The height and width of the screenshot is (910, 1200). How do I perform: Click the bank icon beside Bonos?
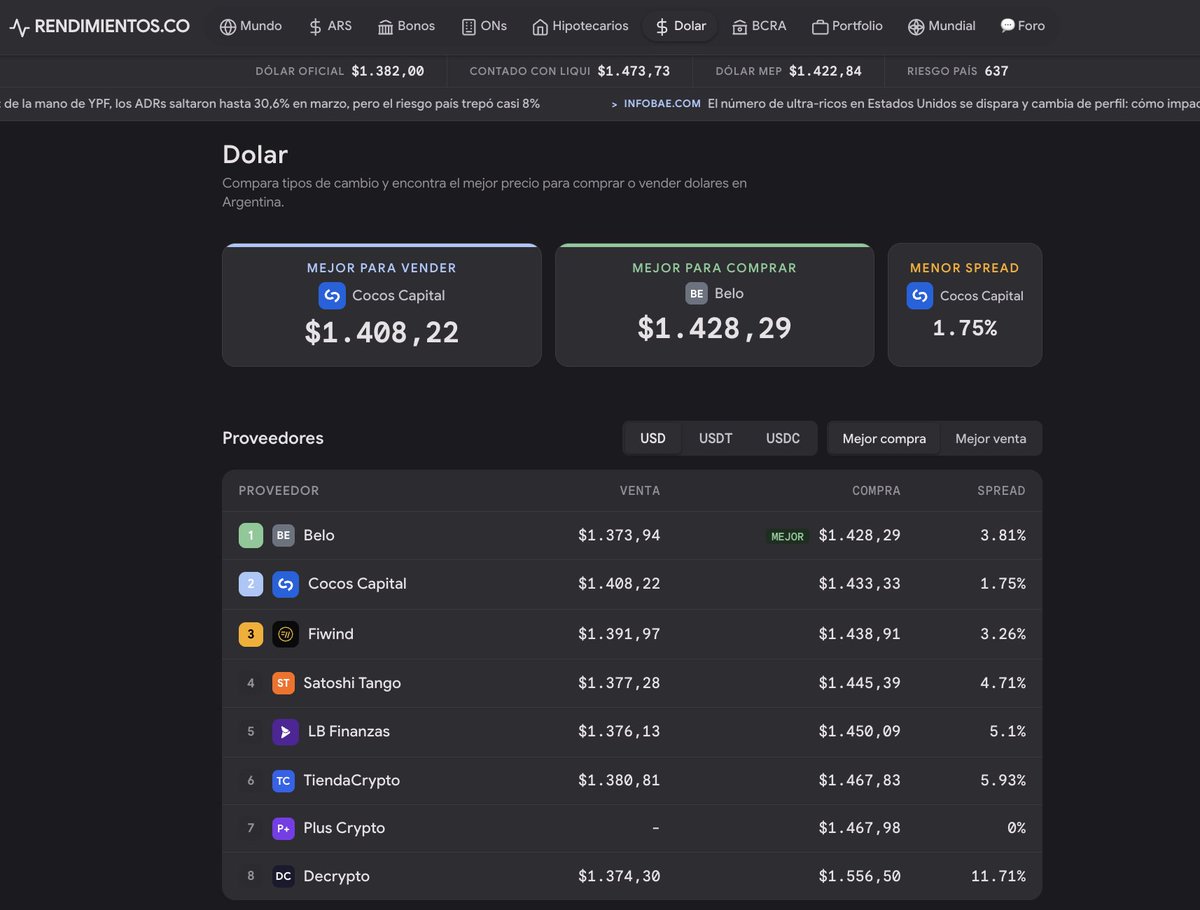coord(385,27)
